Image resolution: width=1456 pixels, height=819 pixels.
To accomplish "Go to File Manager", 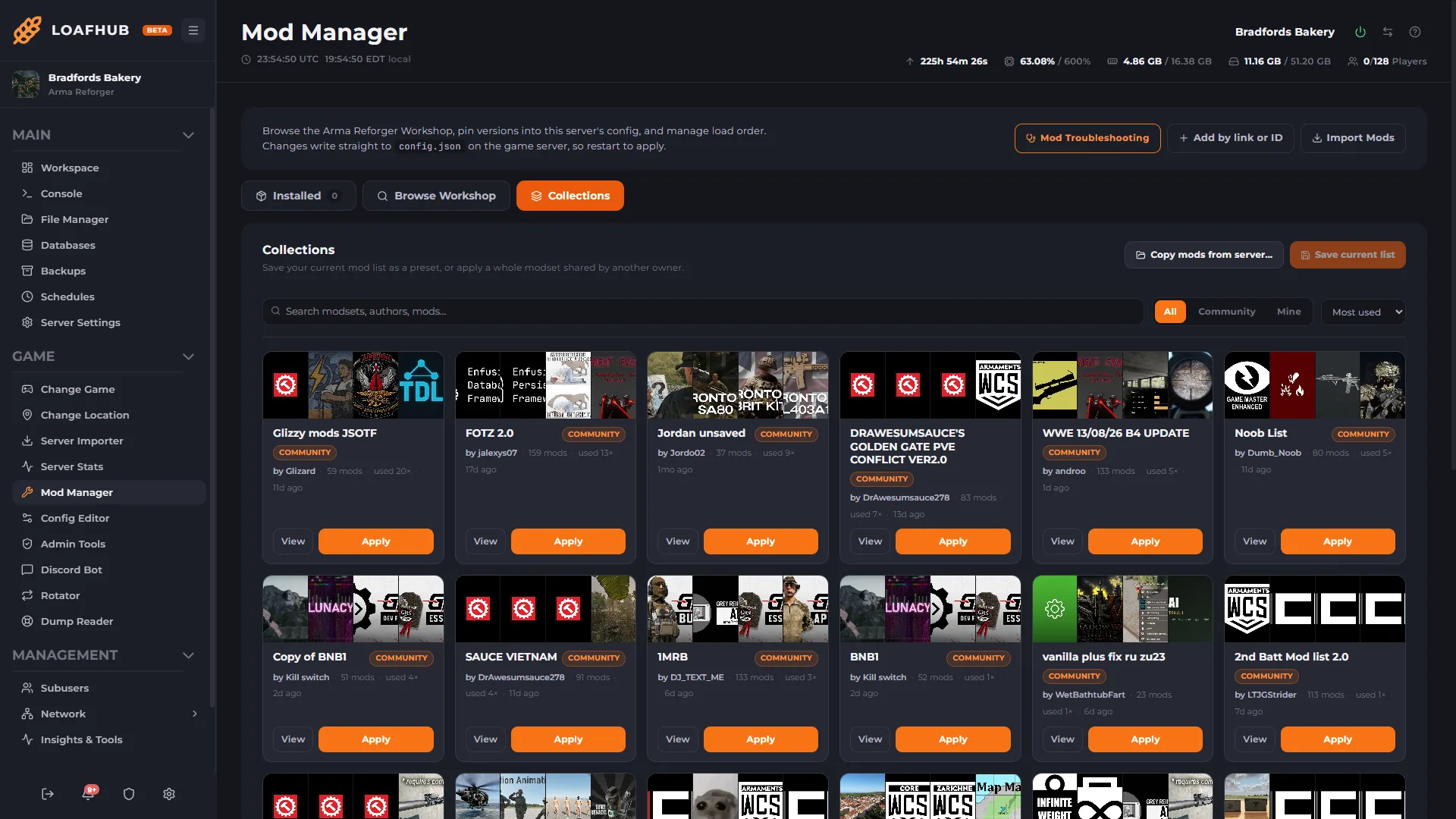I will (x=109, y=219).
